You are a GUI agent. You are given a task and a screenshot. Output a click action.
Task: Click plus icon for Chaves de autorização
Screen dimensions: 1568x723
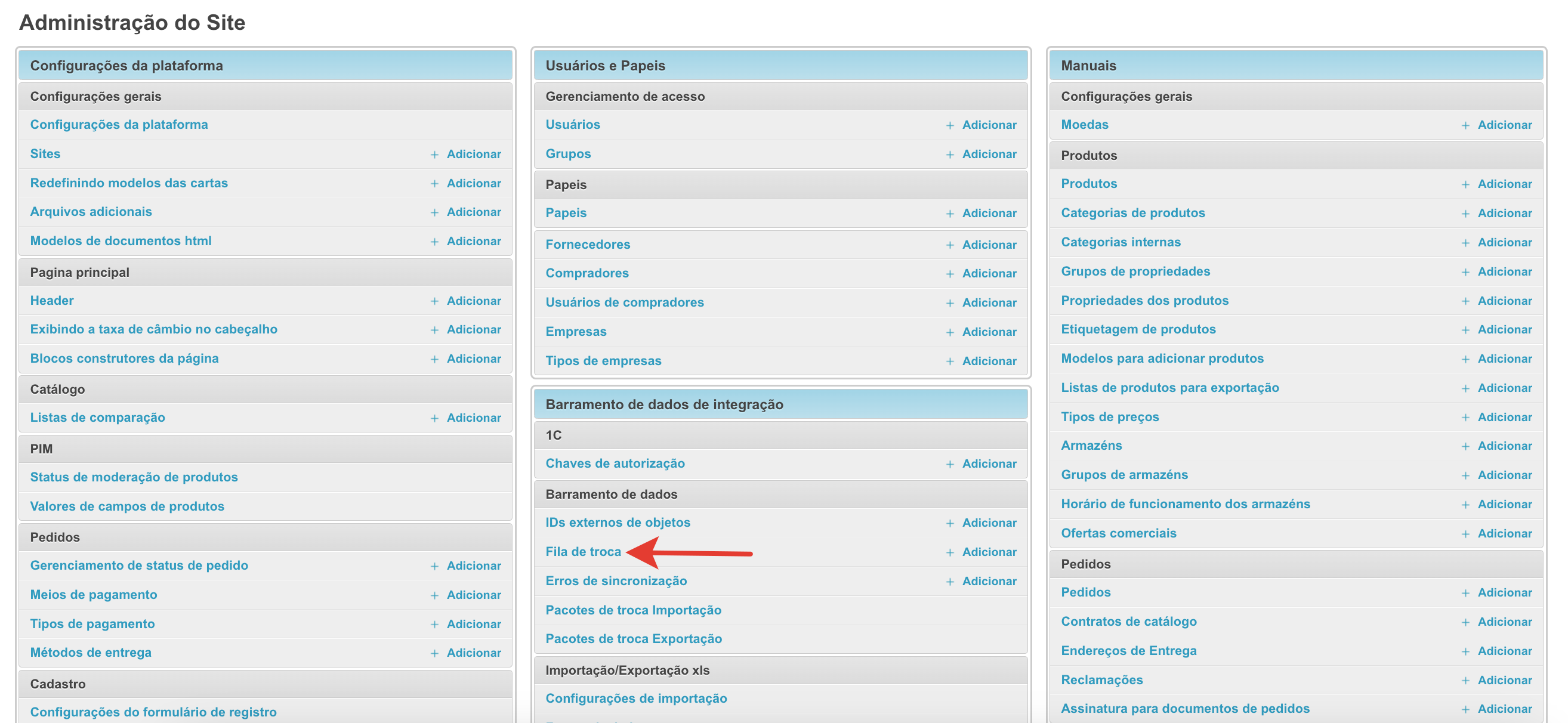pos(949,464)
